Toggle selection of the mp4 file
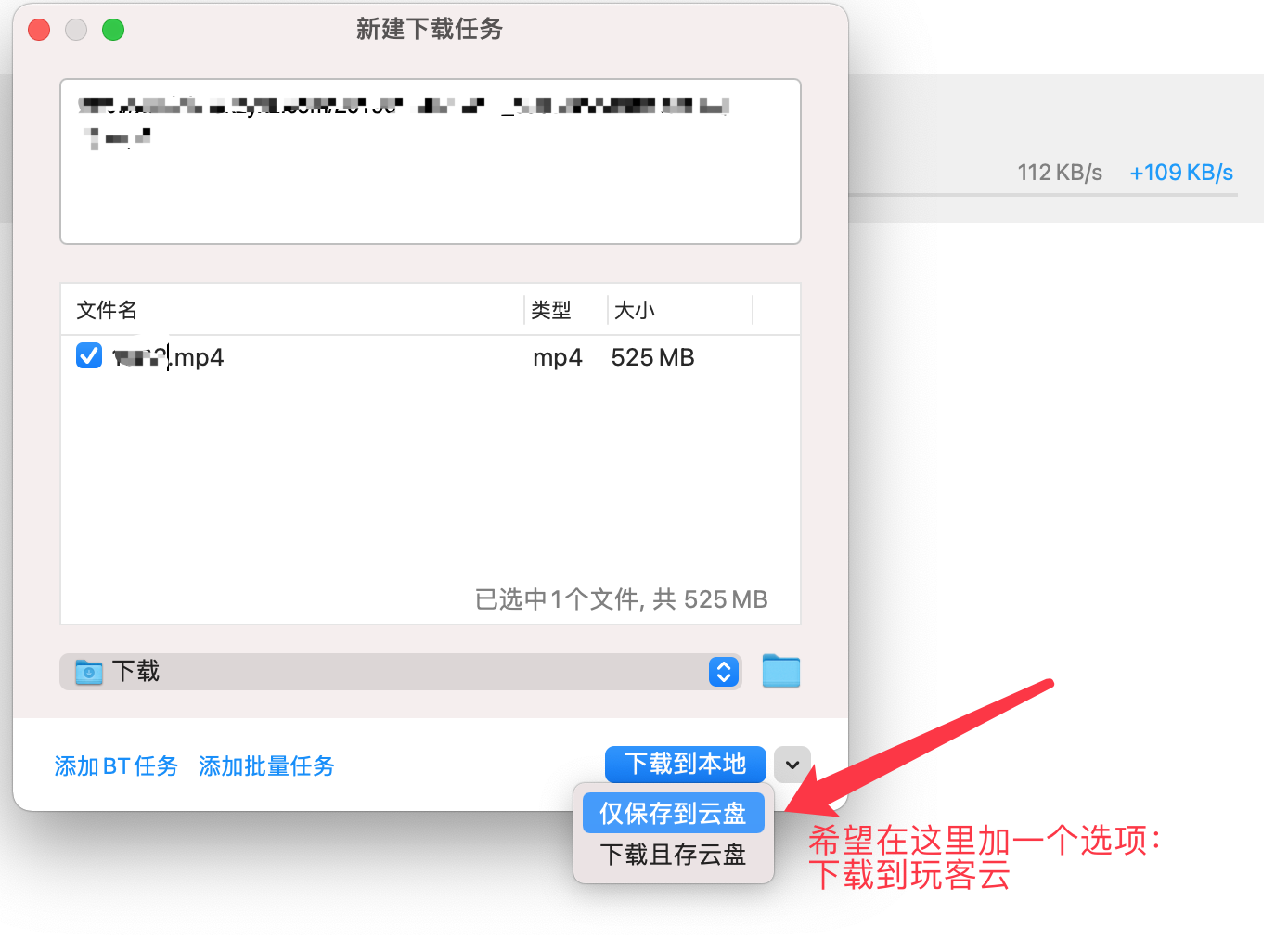1288x952 pixels. (x=88, y=355)
